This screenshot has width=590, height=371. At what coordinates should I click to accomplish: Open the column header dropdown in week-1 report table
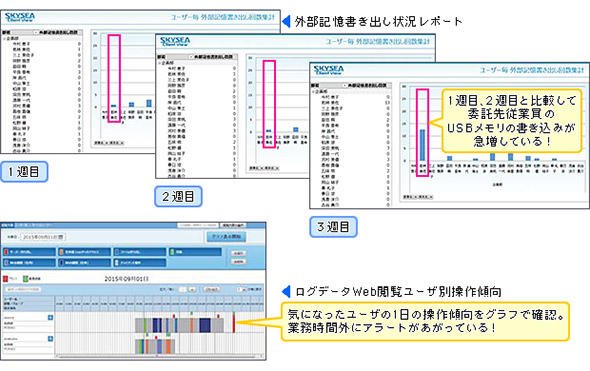(36, 33)
